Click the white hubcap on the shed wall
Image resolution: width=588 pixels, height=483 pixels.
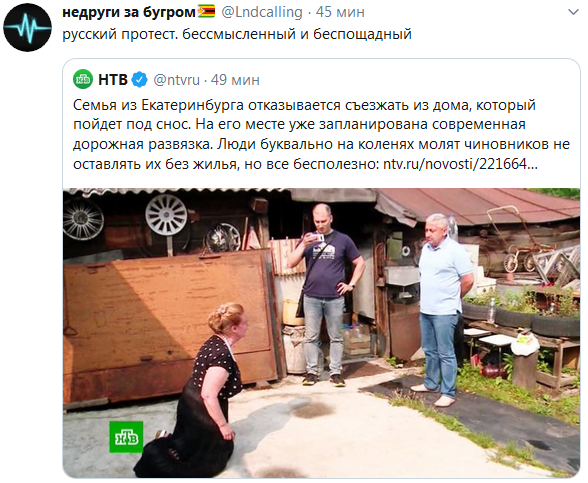tap(166, 215)
